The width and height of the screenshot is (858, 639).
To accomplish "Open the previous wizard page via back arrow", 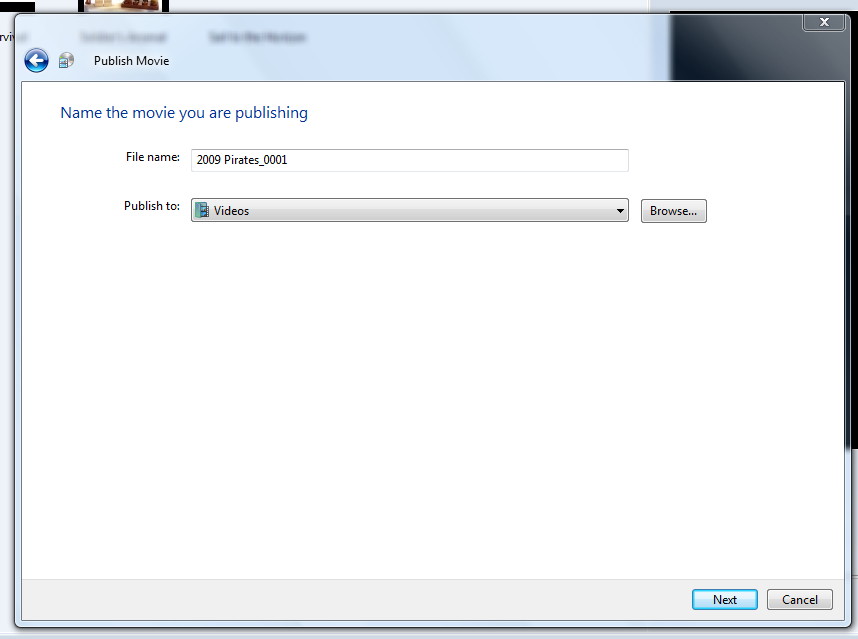I will coord(36,60).
